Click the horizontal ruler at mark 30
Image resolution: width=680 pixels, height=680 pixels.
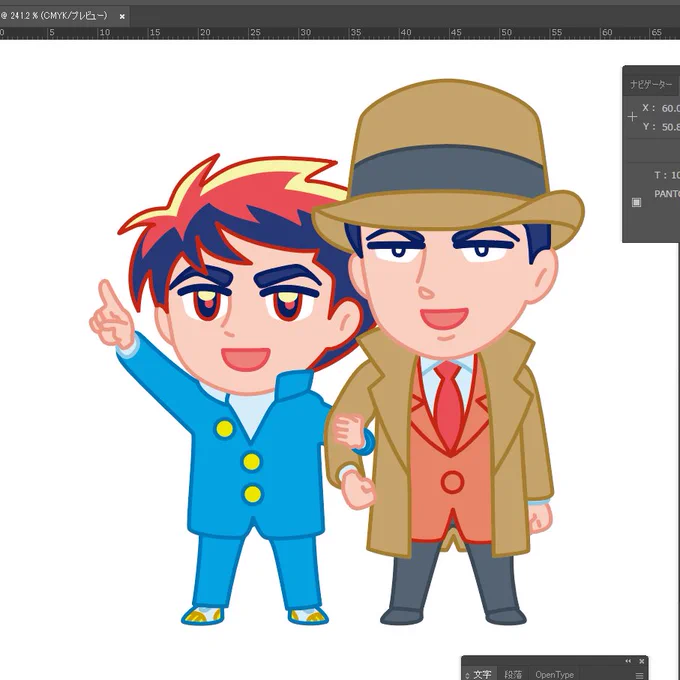coord(306,33)
